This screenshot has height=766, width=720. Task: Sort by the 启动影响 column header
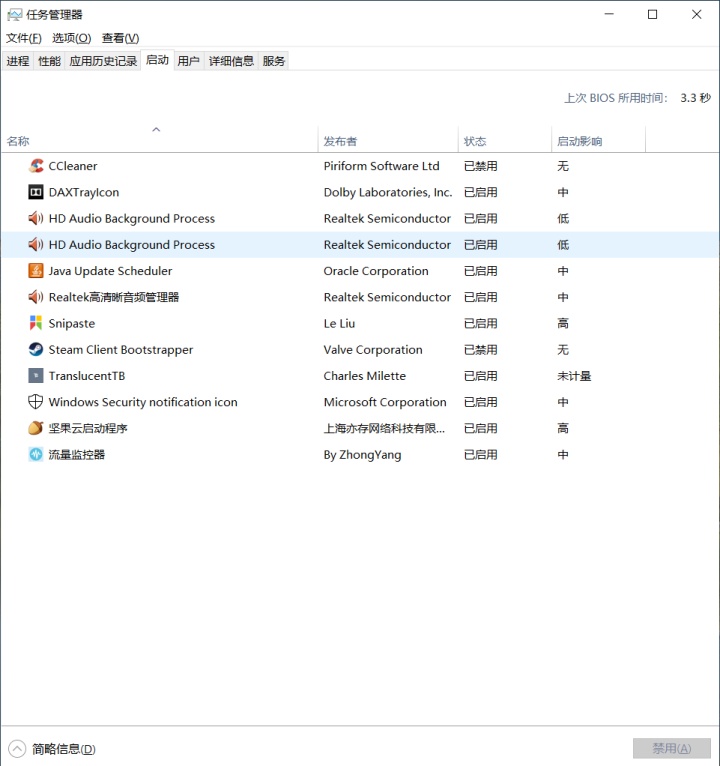tap(598, 141)
